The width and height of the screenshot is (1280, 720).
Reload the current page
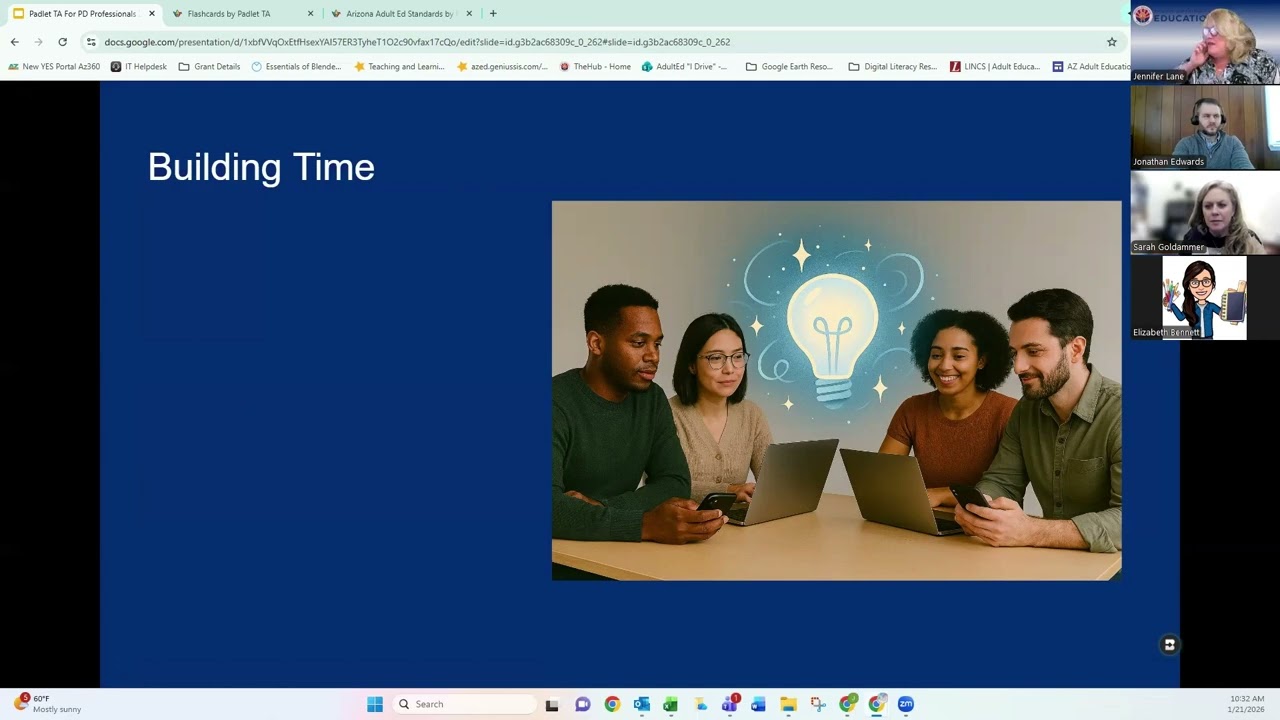[62, 42]
